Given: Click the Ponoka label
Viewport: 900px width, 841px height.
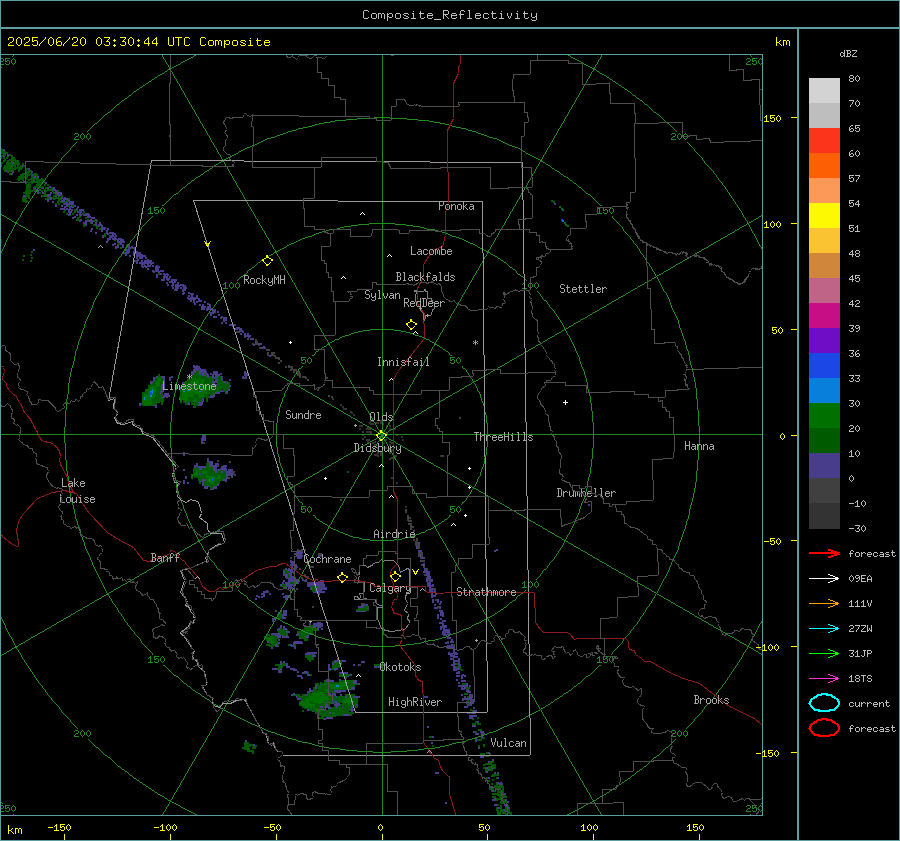Looking at the screenshot, I should click(x=456, y=206).
